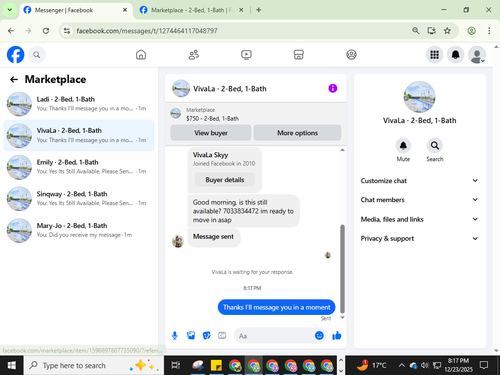
Task: Click the More options button
Action: pyautogui.click(x=297, y=133)
